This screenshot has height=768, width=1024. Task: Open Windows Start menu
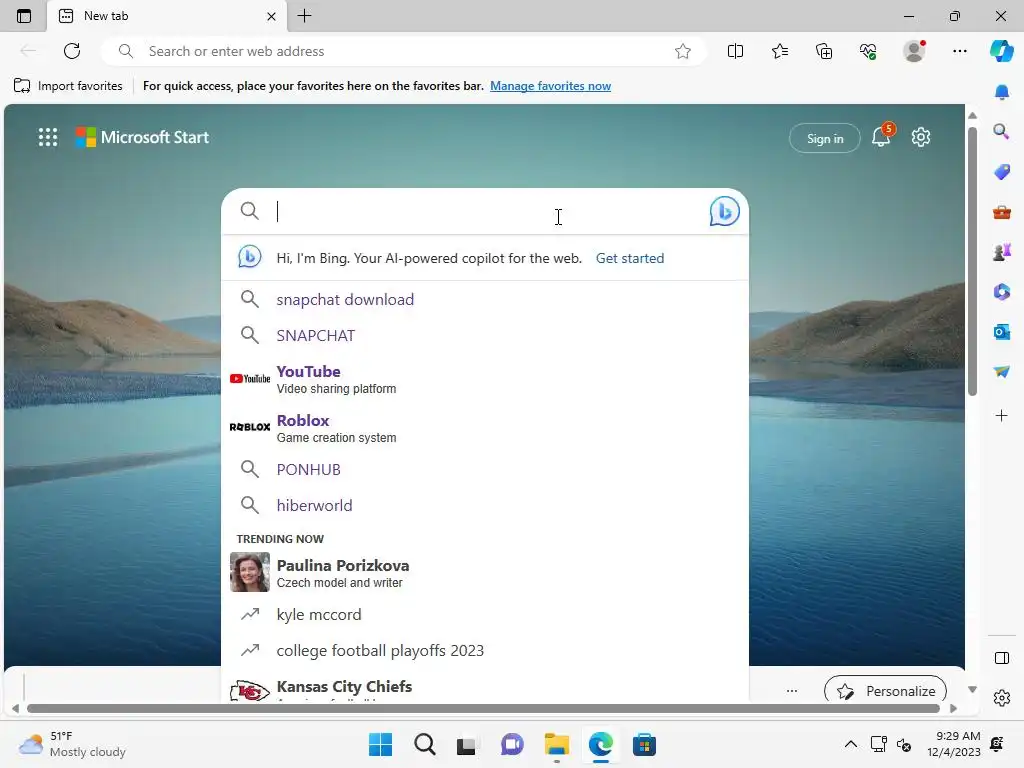(x=380, y=744)
